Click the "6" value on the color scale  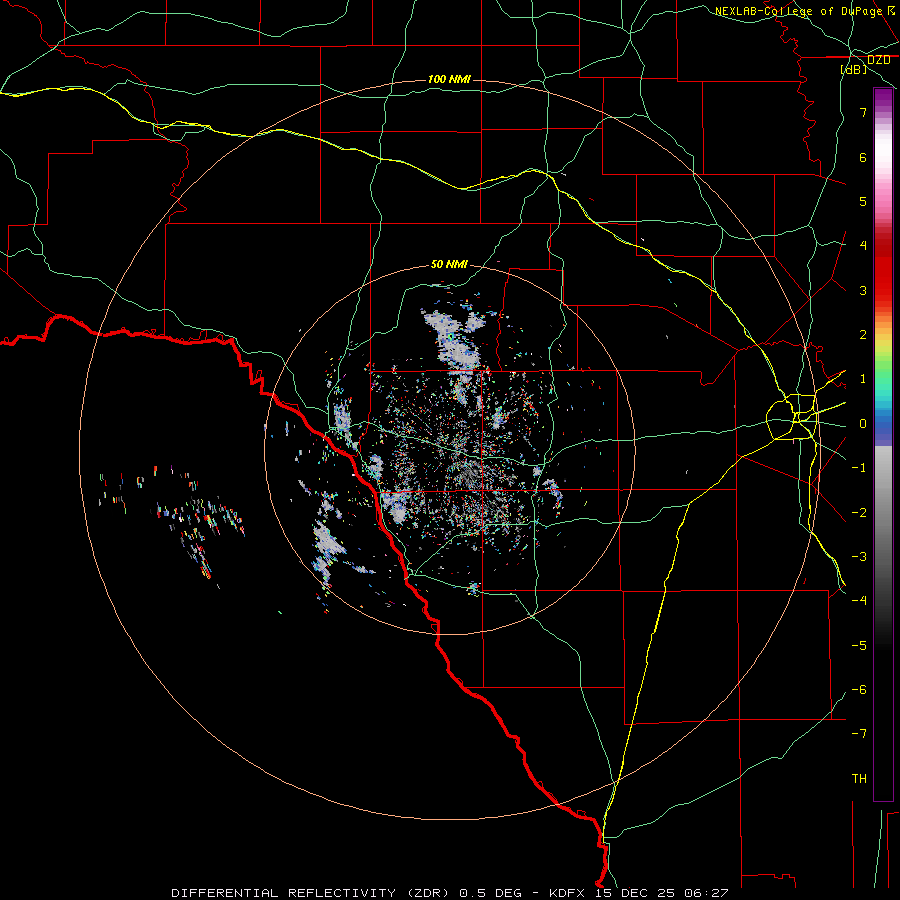pyautogui.click(x=863, y=157)
